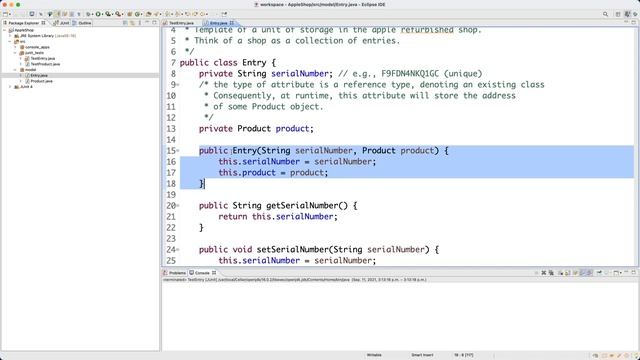Image resolution: width=640 pixels, height=360 pixels.
Task: Maximize the Package Explorer view
Action: (x=155, y=22)
